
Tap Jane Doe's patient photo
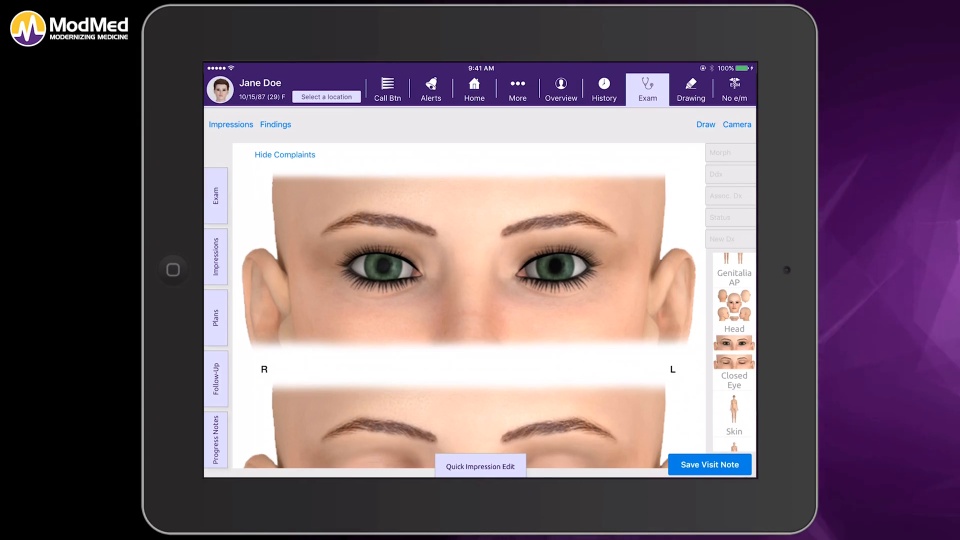coord(220,89)
